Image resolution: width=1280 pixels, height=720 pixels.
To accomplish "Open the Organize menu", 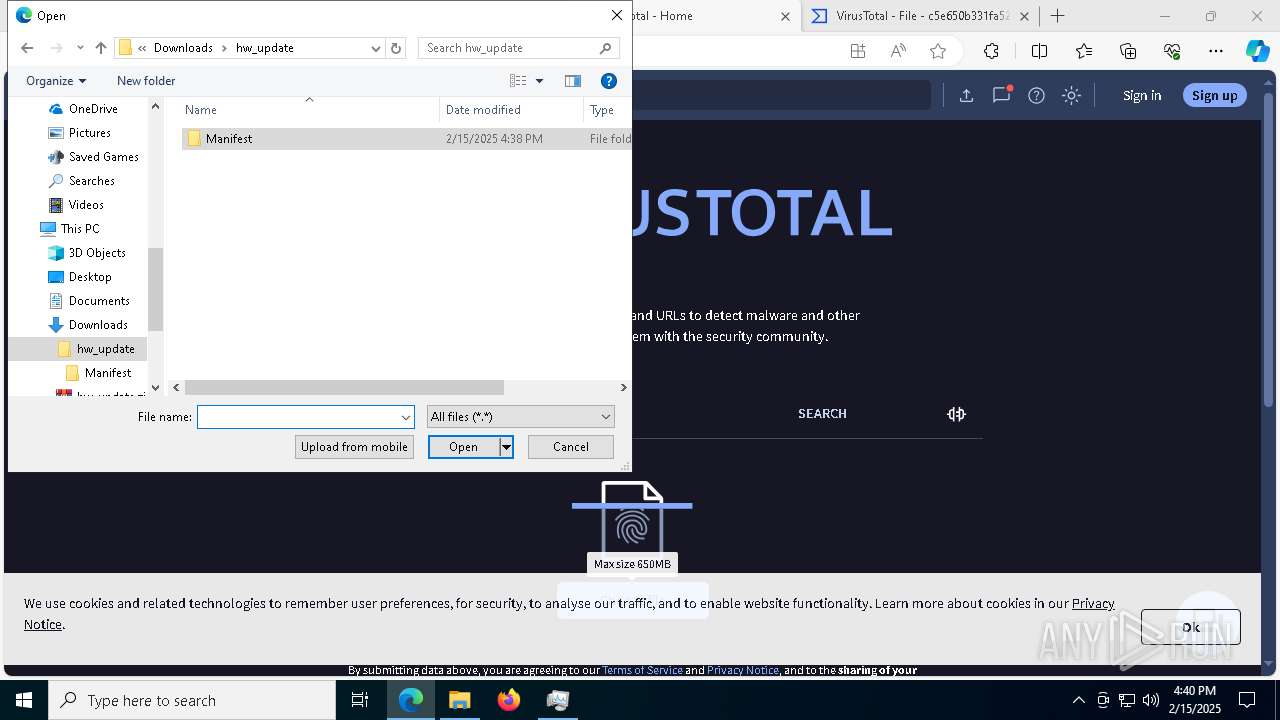I will 56,81.
